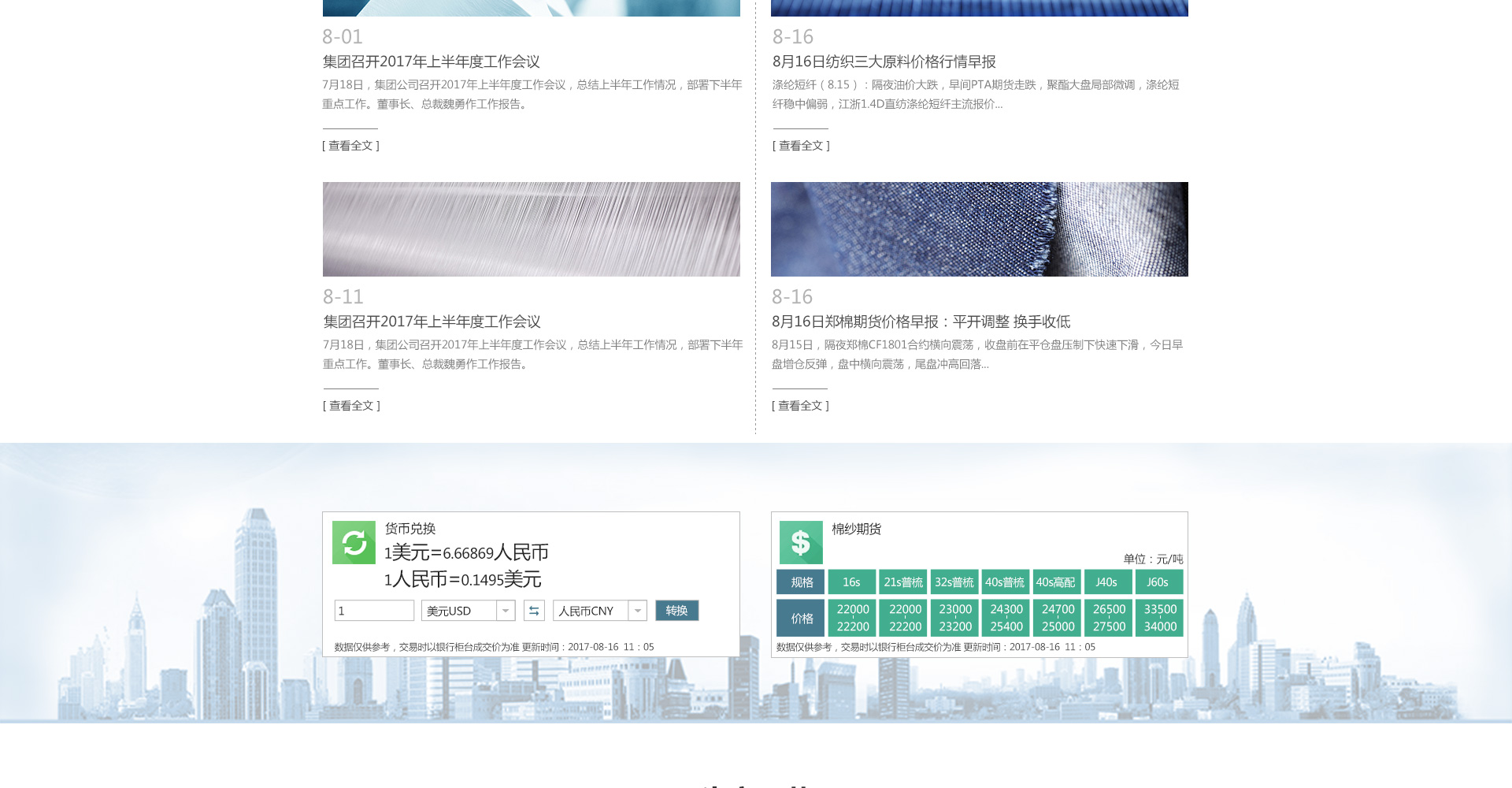Open the 美元USD currency dropdown
1512x788 pixels.
(x=468, y=611)
